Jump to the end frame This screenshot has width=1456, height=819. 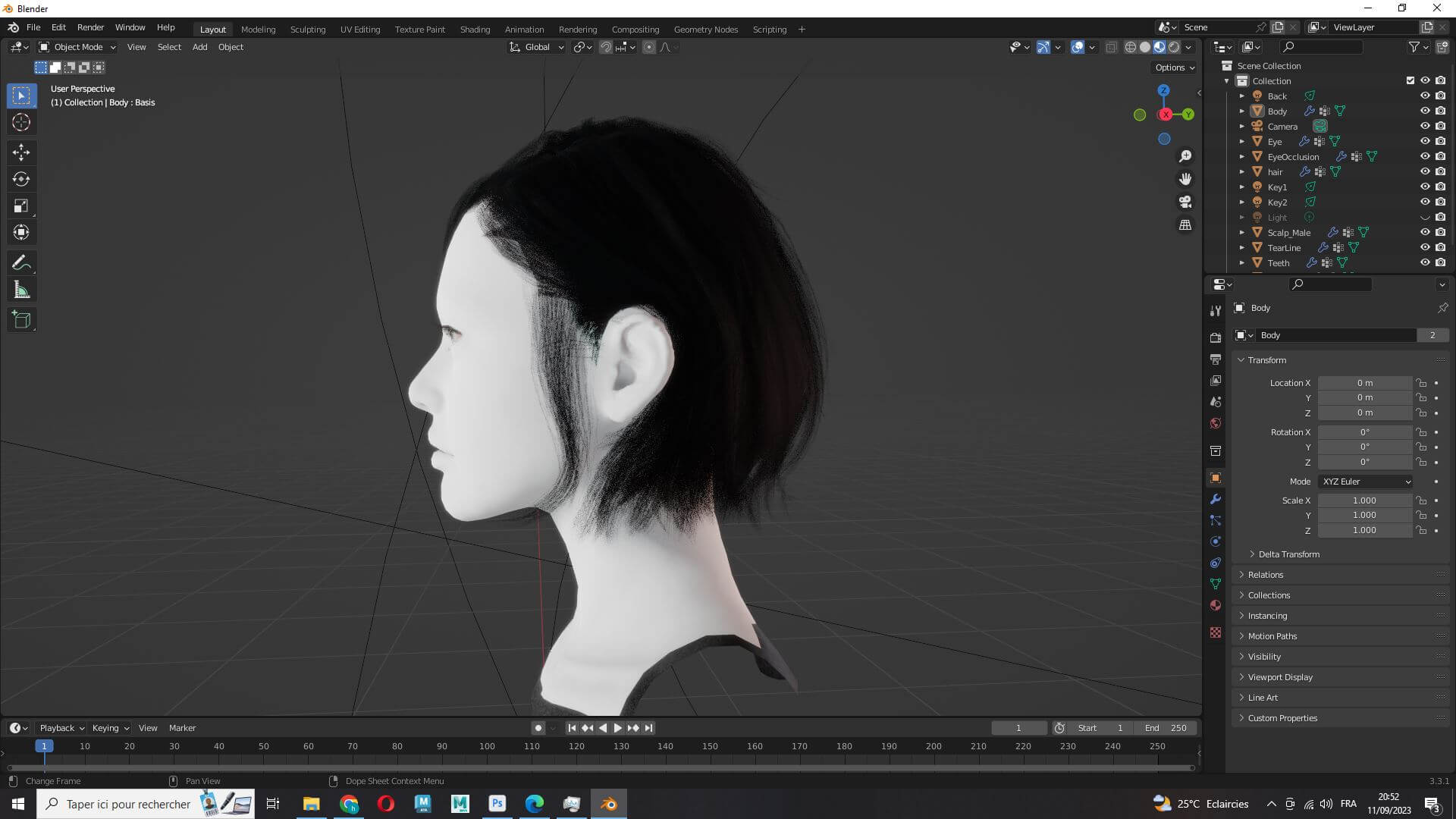(x=648, y=728)
